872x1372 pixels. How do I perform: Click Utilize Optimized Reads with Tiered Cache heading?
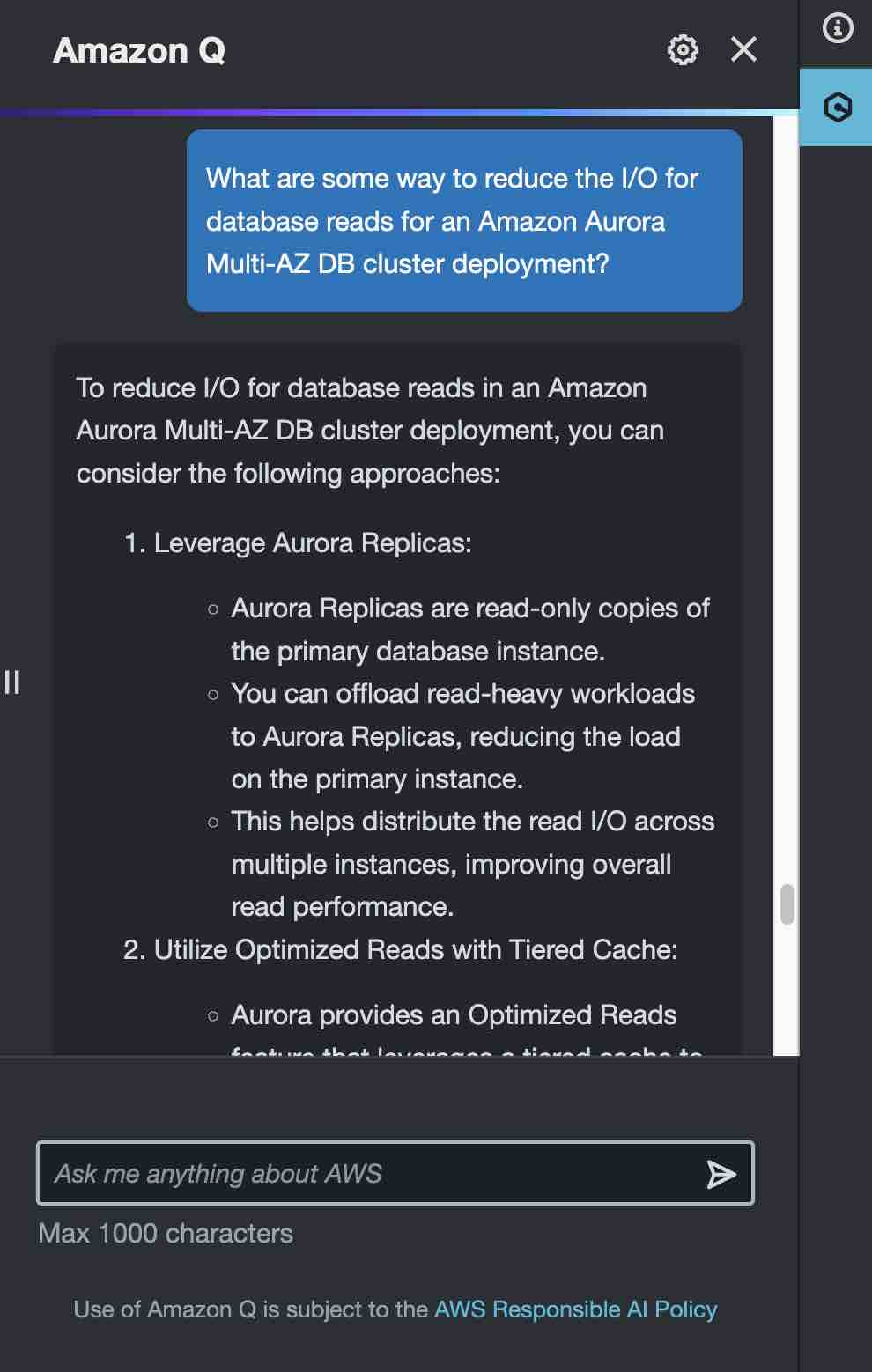(401, 950)
